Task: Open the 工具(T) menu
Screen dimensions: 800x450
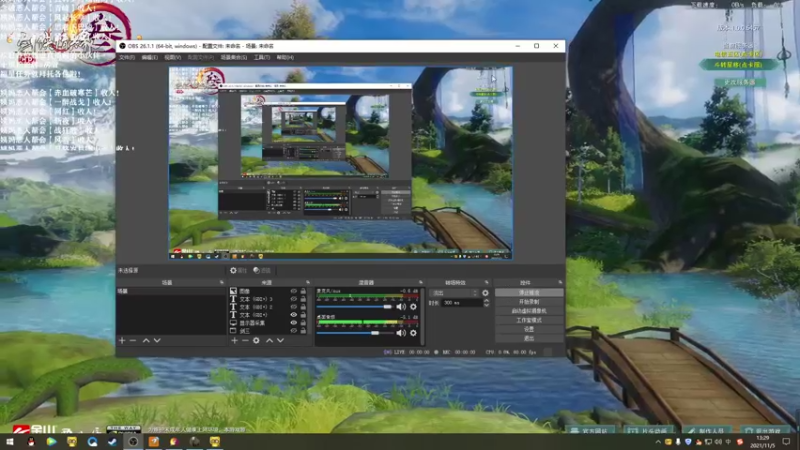Action: click(262, 58)
